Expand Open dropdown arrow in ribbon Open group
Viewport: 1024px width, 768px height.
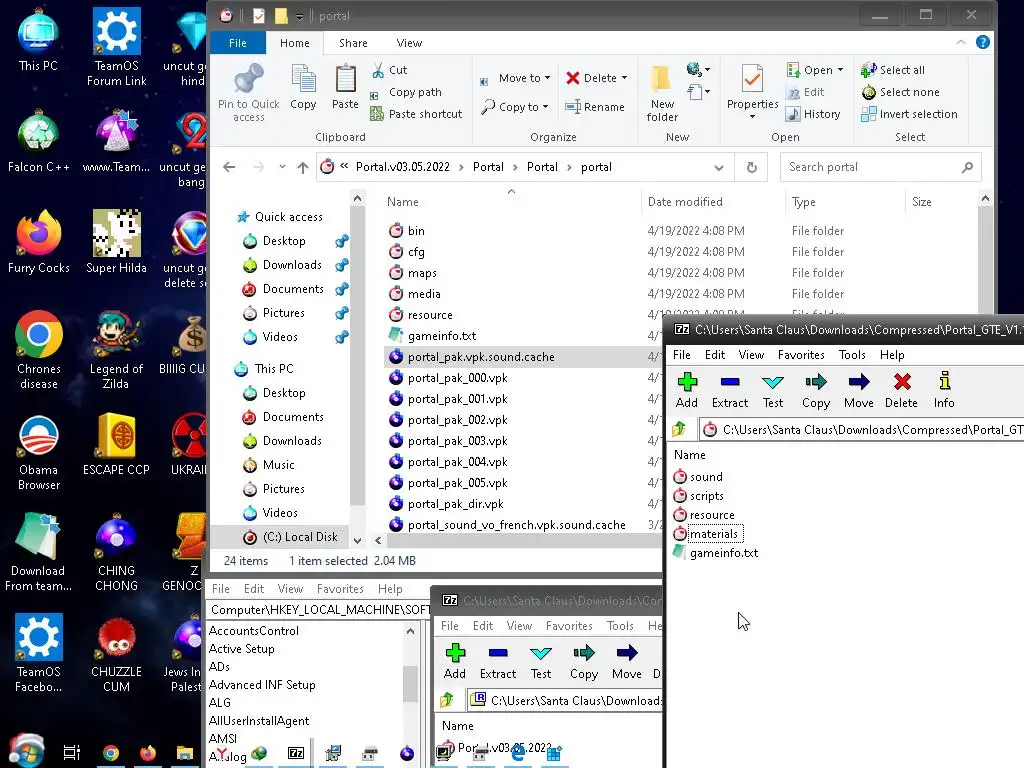[840, 70]
